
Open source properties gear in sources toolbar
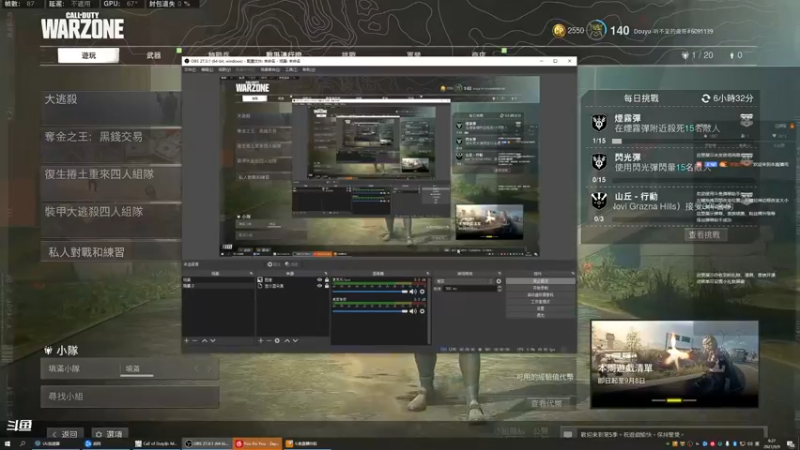277,340
